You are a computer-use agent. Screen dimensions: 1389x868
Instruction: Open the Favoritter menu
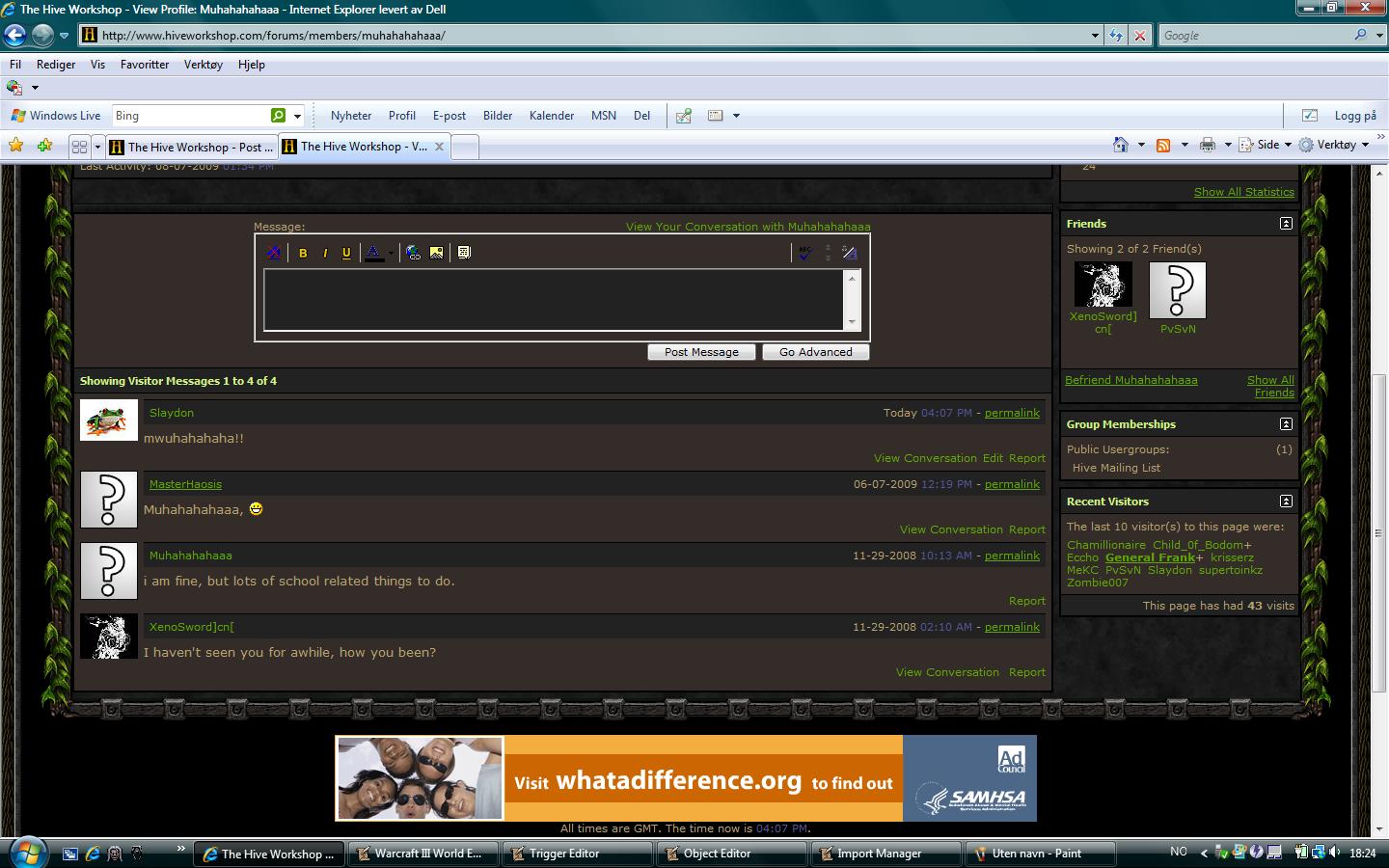pyautogui.click(x=145, y=65)
